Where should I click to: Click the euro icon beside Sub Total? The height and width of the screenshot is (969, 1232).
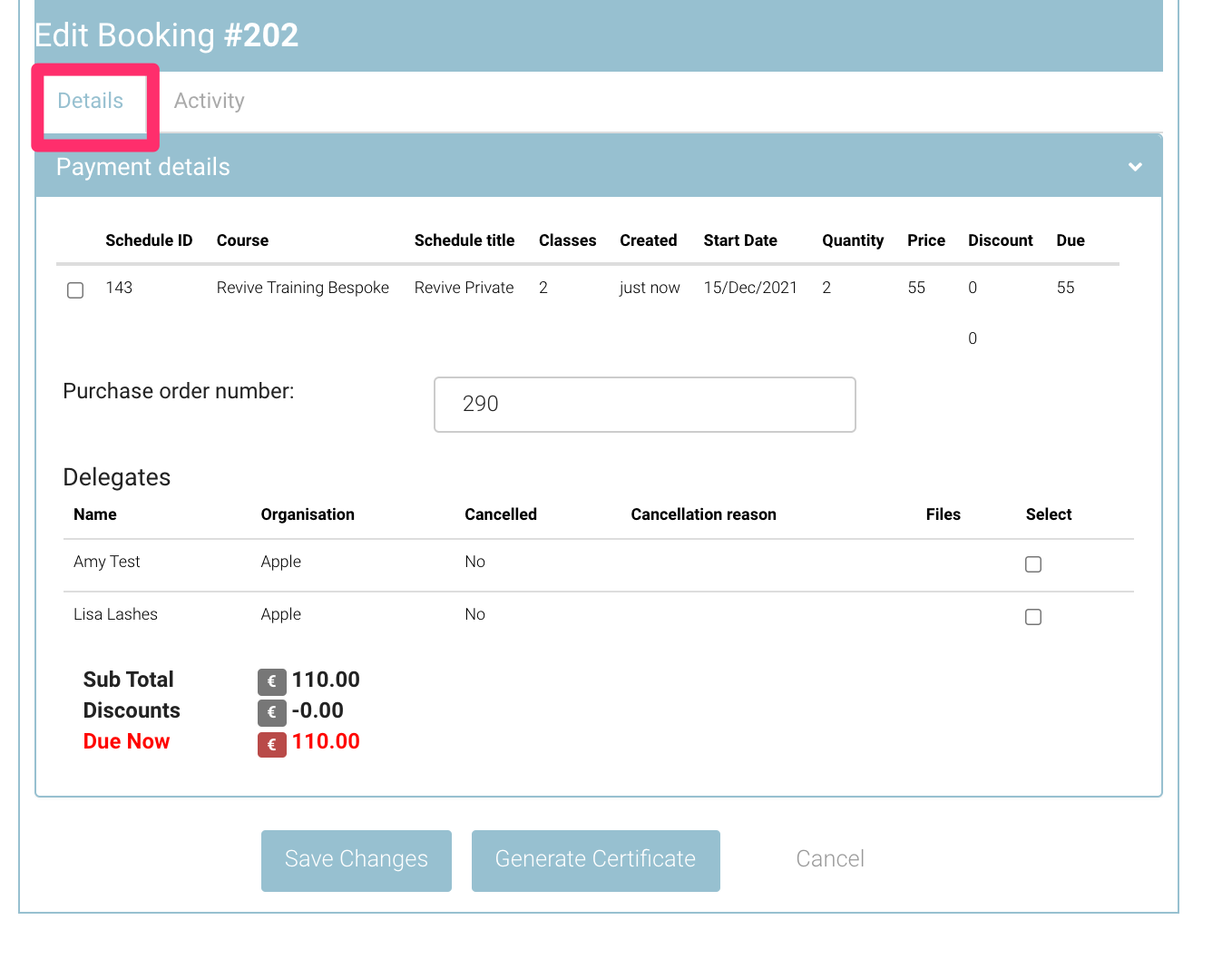click(x=271, y=681)
